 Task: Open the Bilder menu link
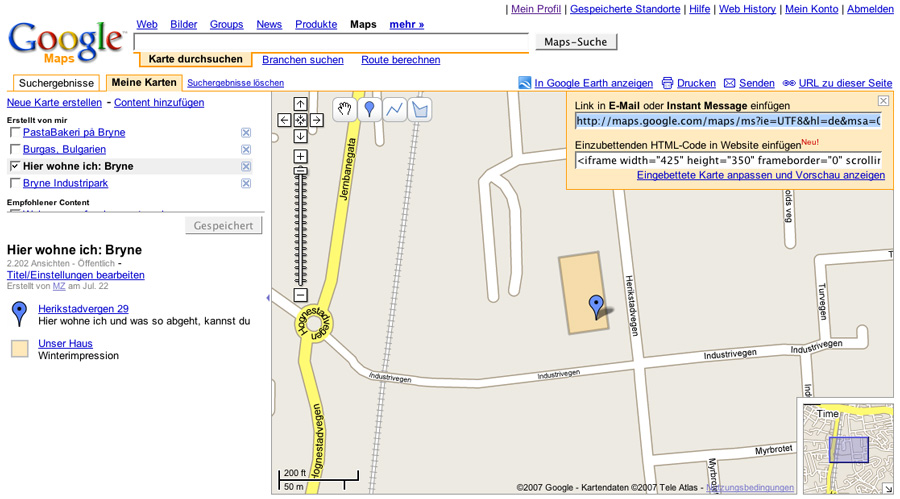pyautogui.click(x=184, y=24)
